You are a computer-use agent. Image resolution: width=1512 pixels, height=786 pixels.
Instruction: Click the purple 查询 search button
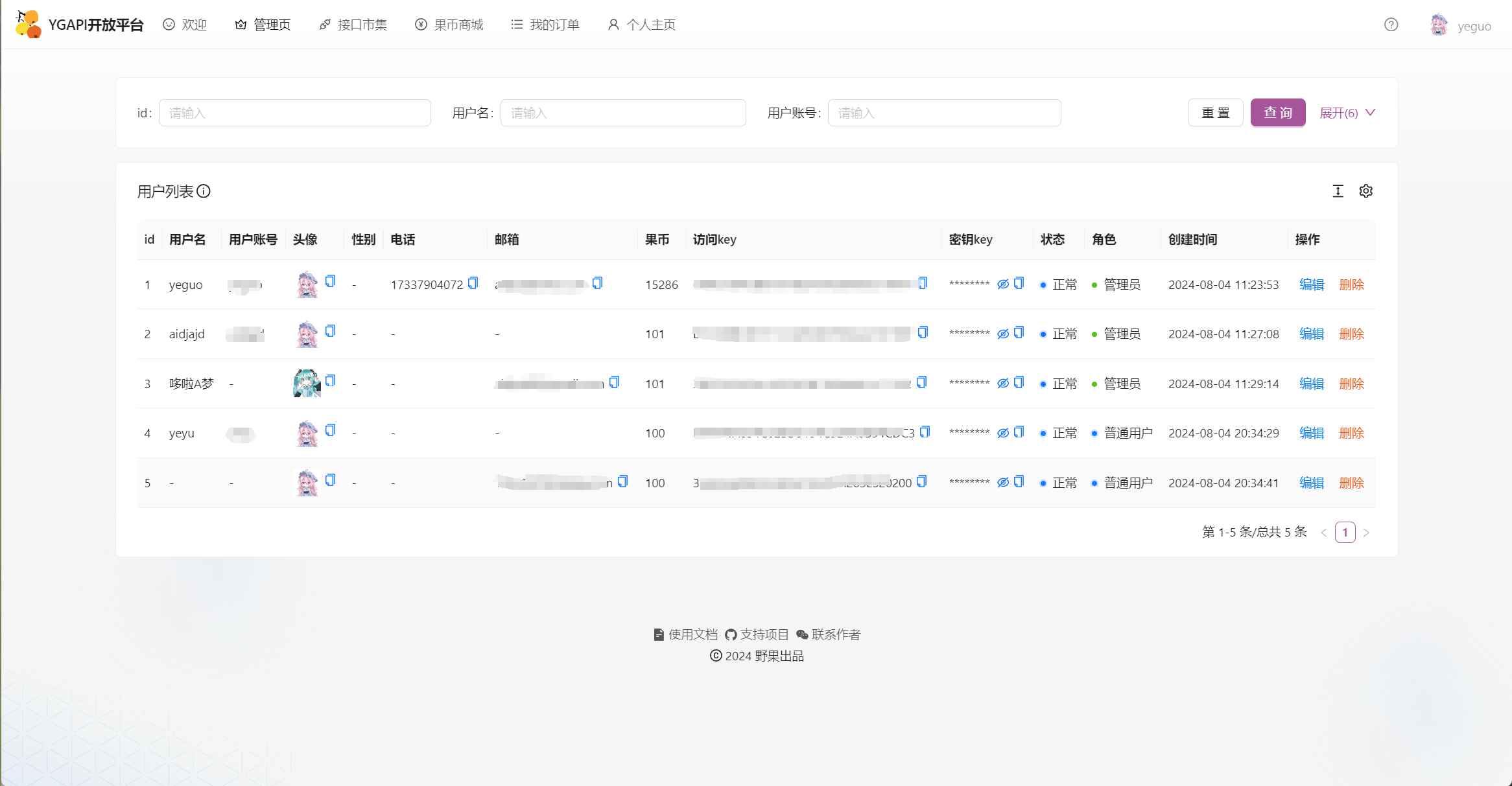(x=1277, y=112)
